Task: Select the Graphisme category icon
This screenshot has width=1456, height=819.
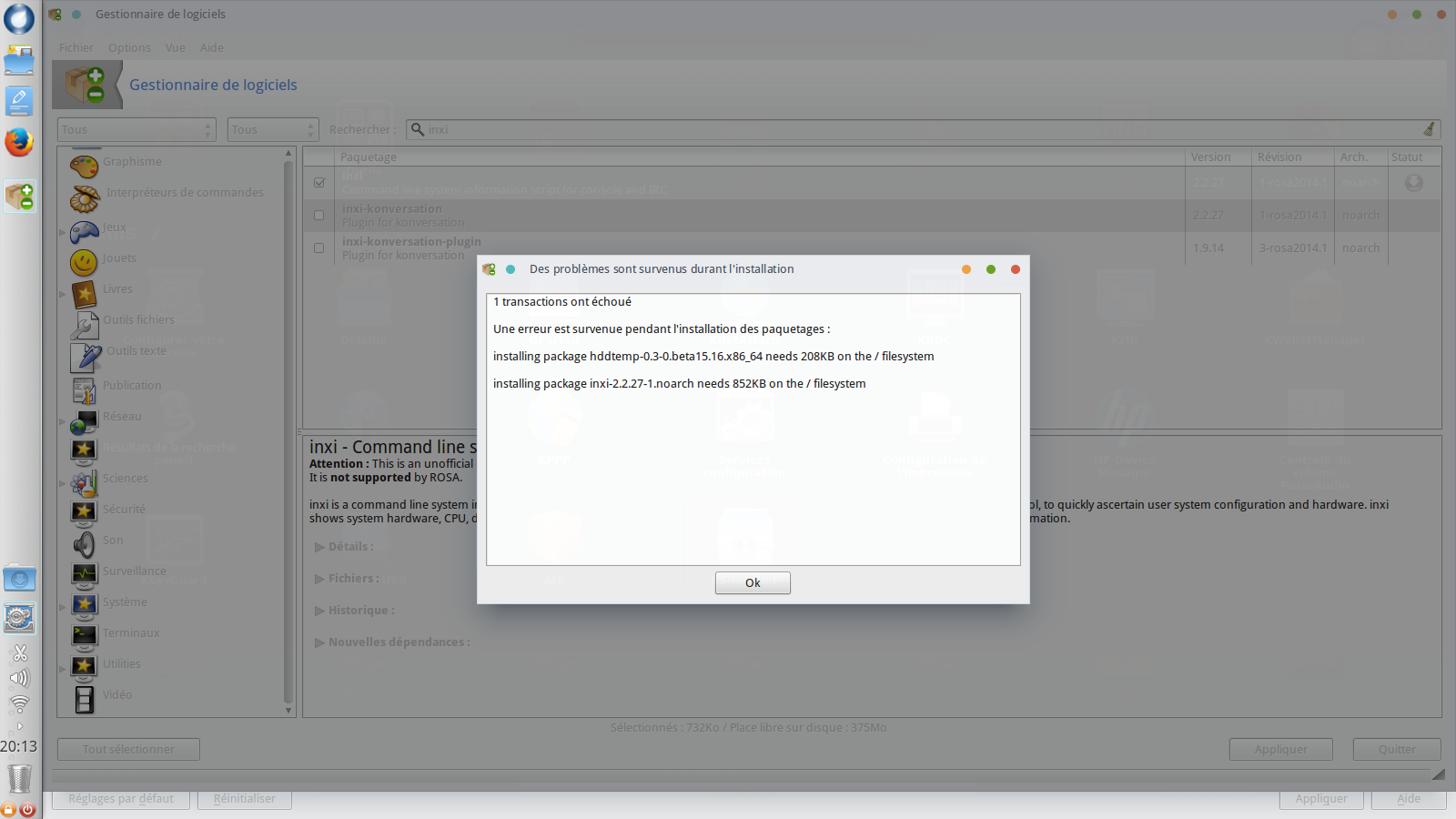Action: point(84,166)
